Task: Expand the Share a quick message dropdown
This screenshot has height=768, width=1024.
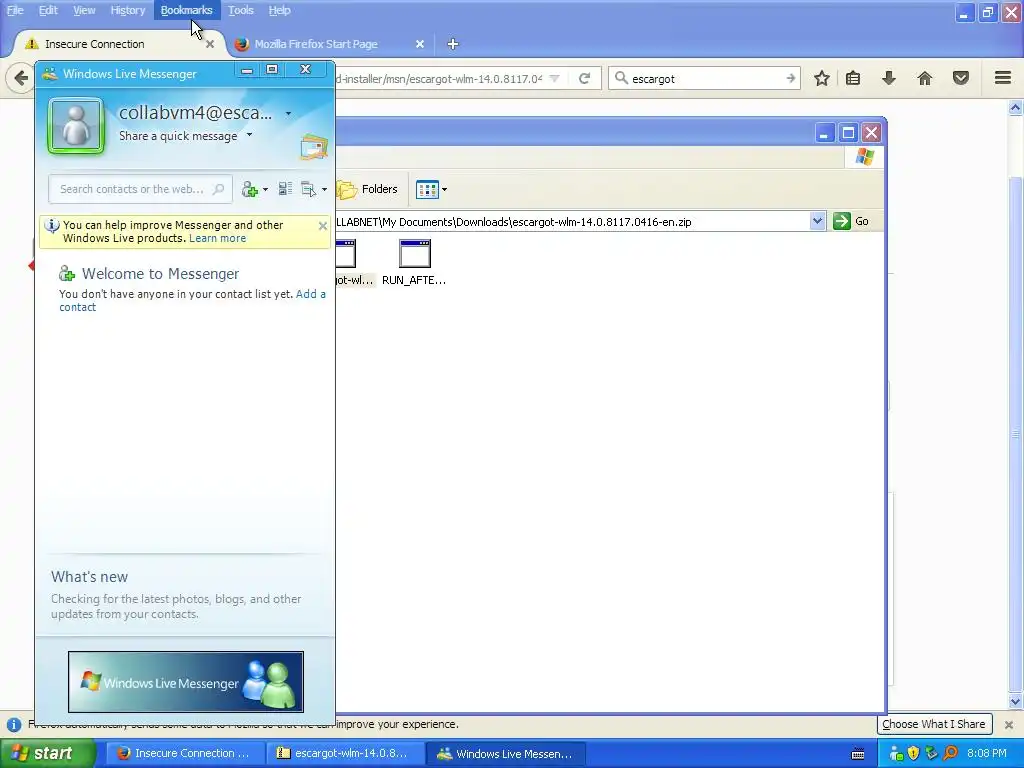Action: point(249,135)
